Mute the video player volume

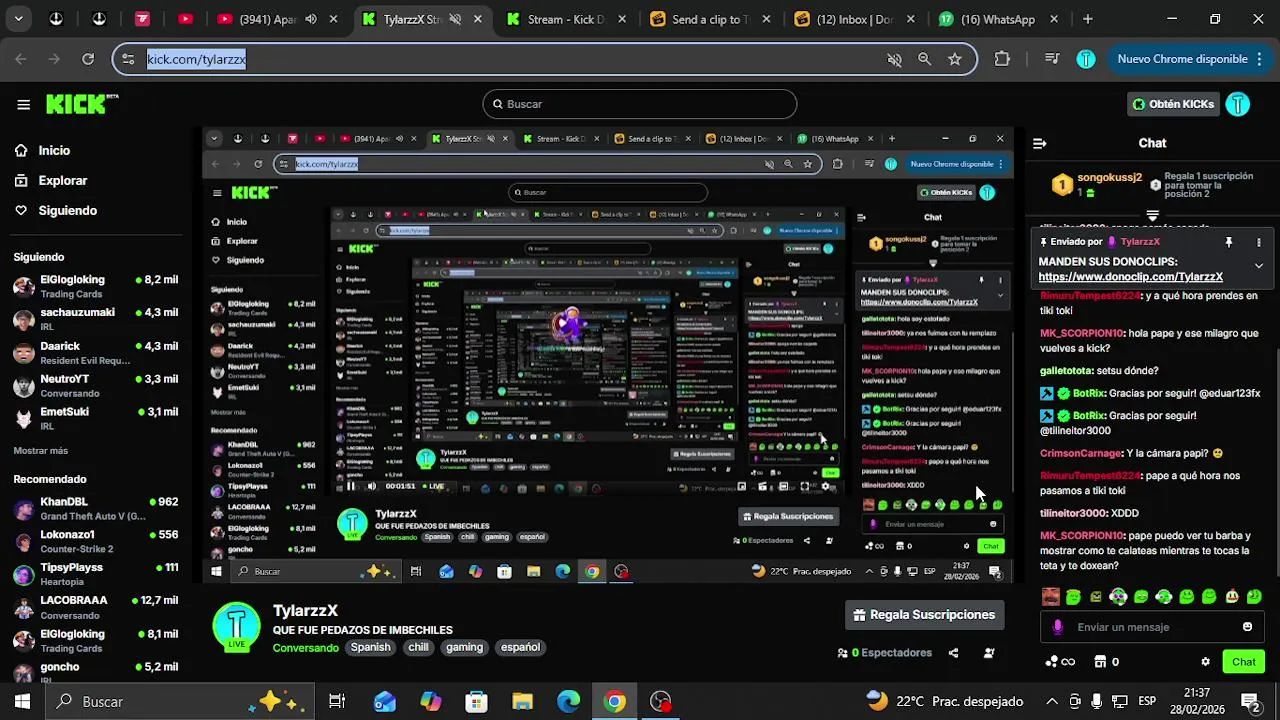(372, 486)
